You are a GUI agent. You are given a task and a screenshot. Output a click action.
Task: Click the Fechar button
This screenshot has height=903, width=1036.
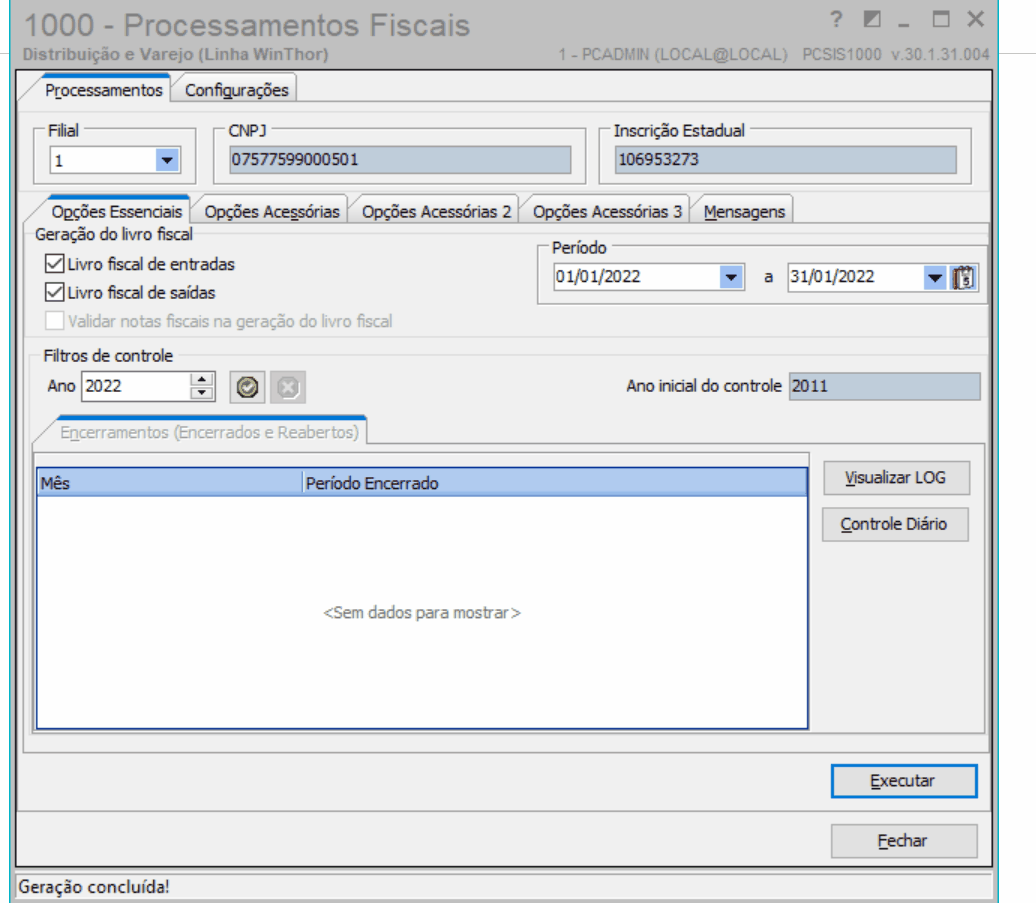(x=903, y=841)
